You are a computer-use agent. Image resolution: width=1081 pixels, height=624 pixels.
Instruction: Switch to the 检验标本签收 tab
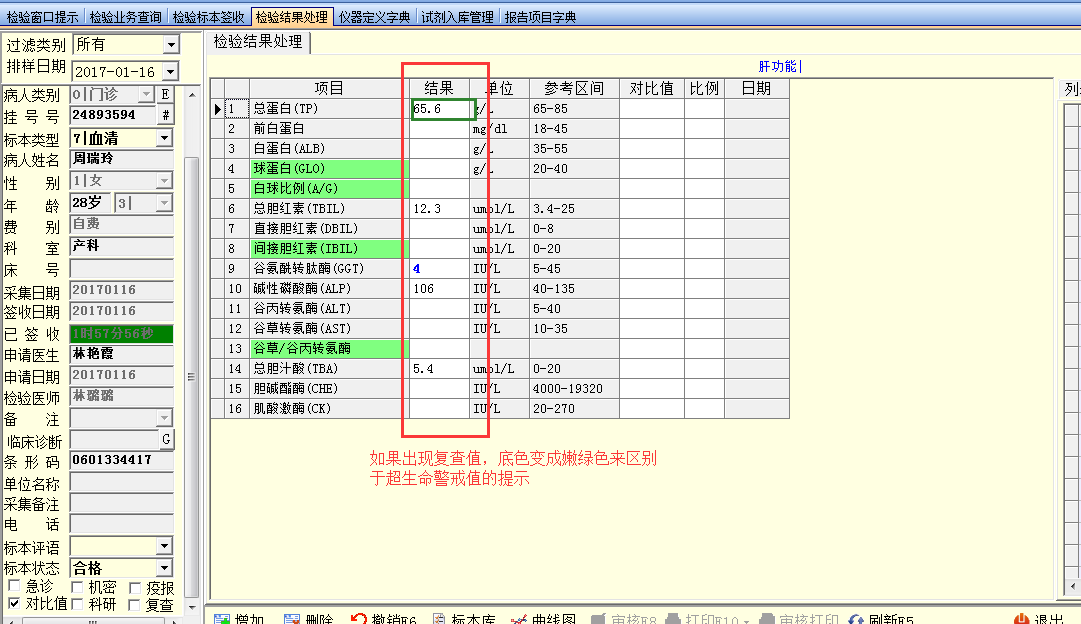click(x=208, y=17)
